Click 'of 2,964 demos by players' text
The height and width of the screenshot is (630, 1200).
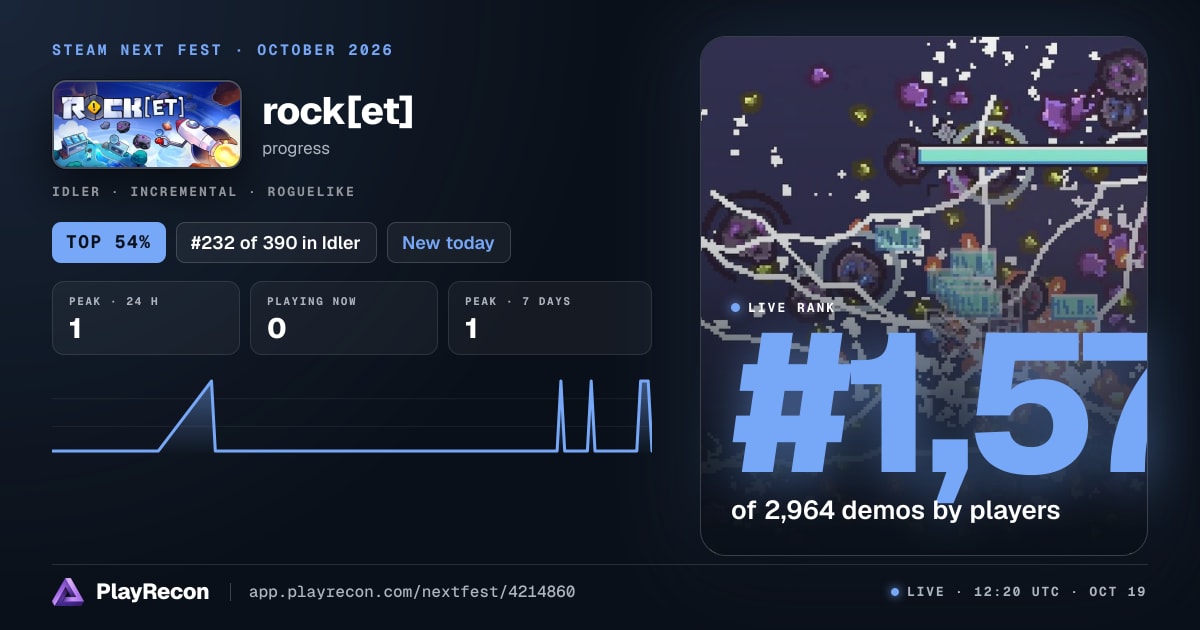895,510
